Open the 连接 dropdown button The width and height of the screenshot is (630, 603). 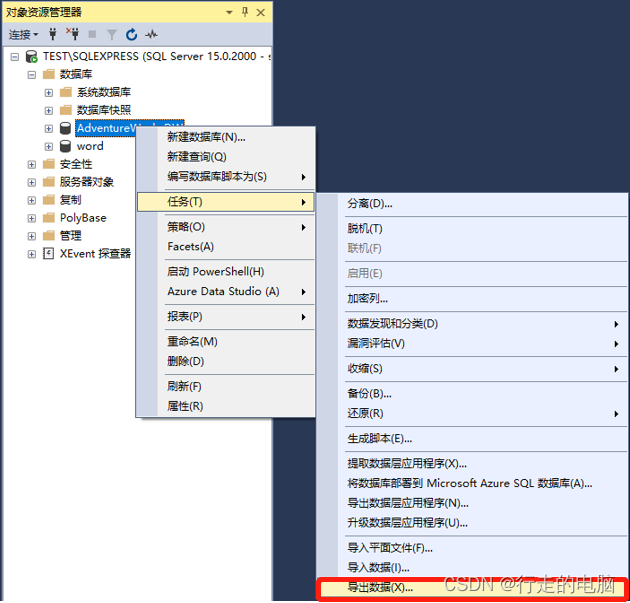tap(23, 35)
